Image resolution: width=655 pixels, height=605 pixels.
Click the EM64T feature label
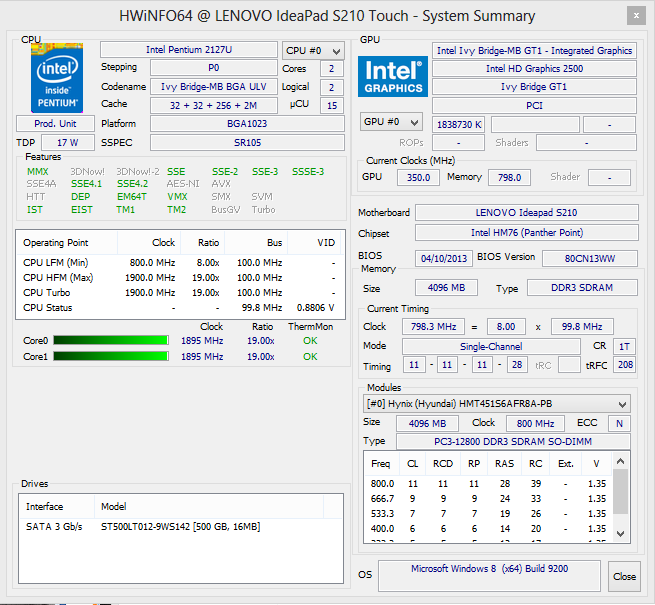[132, 196]
